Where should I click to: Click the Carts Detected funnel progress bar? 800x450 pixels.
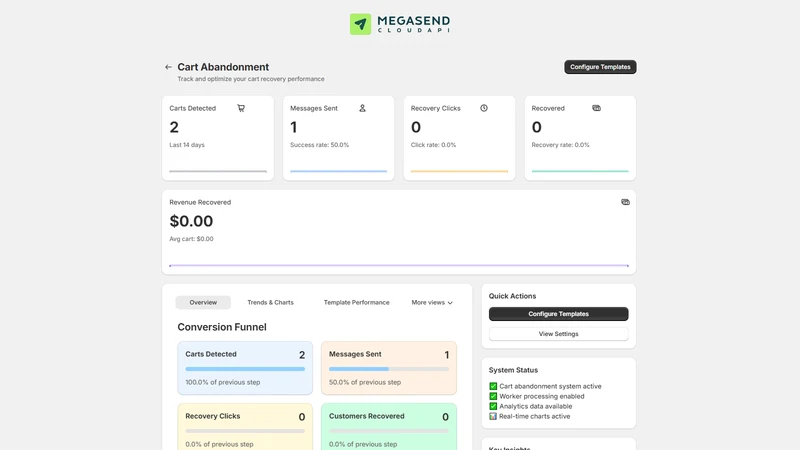(x=245, y=369)
